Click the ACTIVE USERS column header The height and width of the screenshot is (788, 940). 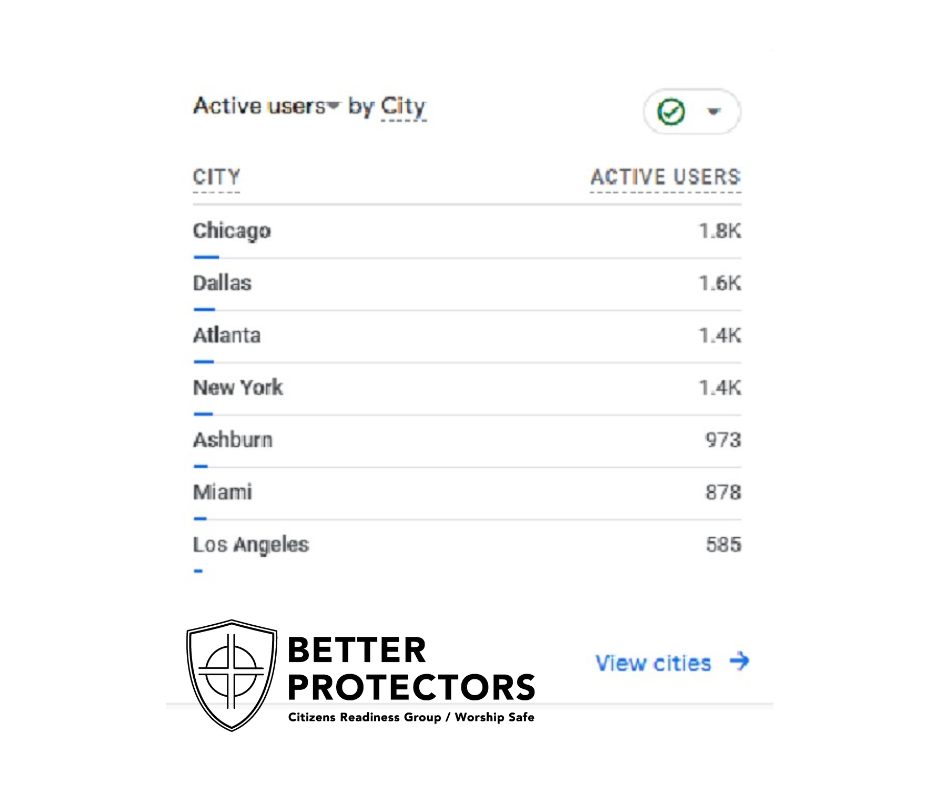665,178
